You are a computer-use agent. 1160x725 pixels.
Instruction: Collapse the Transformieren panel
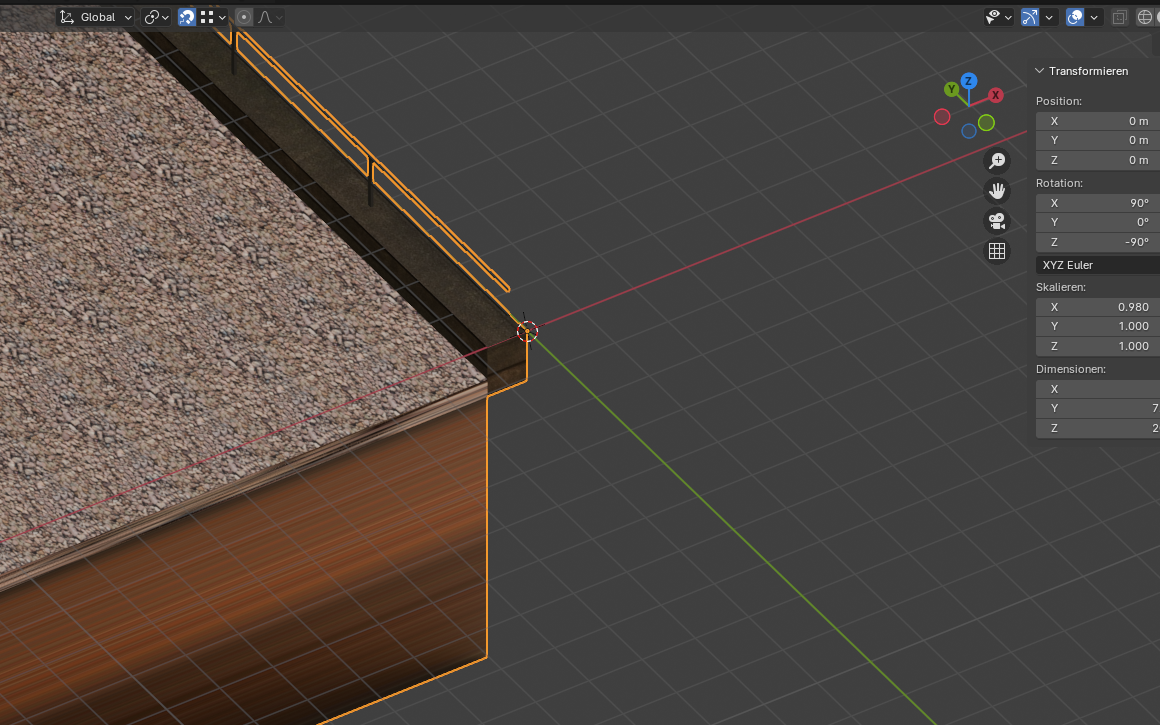1040,71
